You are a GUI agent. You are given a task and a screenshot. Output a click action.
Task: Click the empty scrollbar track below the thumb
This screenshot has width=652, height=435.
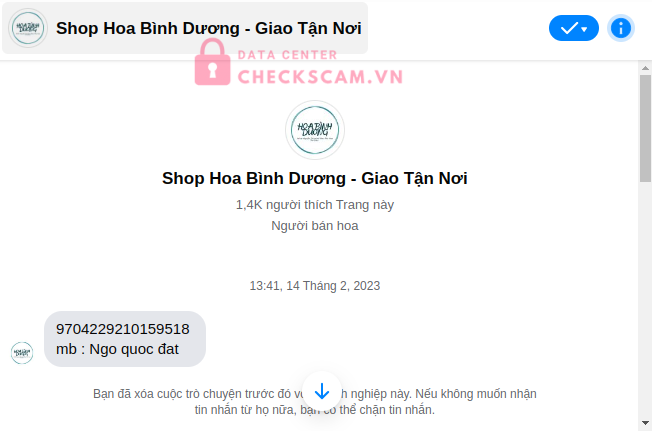click(645, 299)
